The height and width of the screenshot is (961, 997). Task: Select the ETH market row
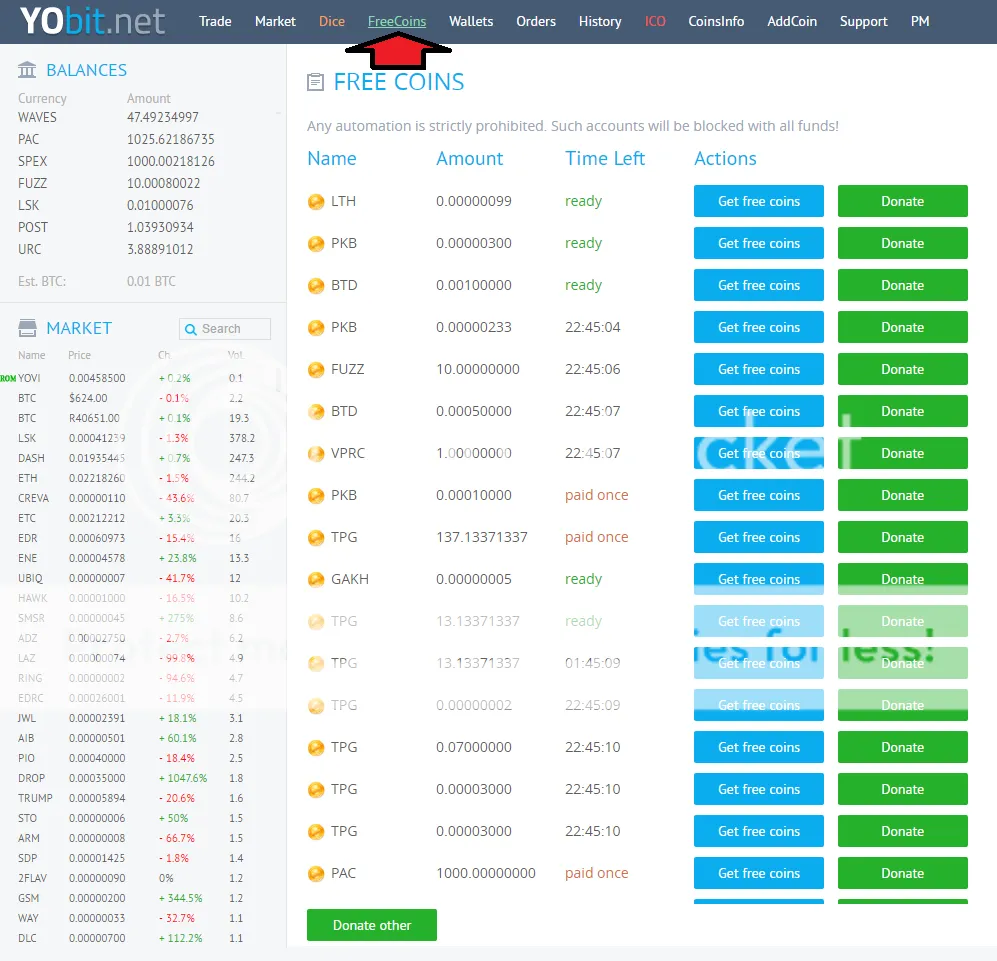(136, 478)
